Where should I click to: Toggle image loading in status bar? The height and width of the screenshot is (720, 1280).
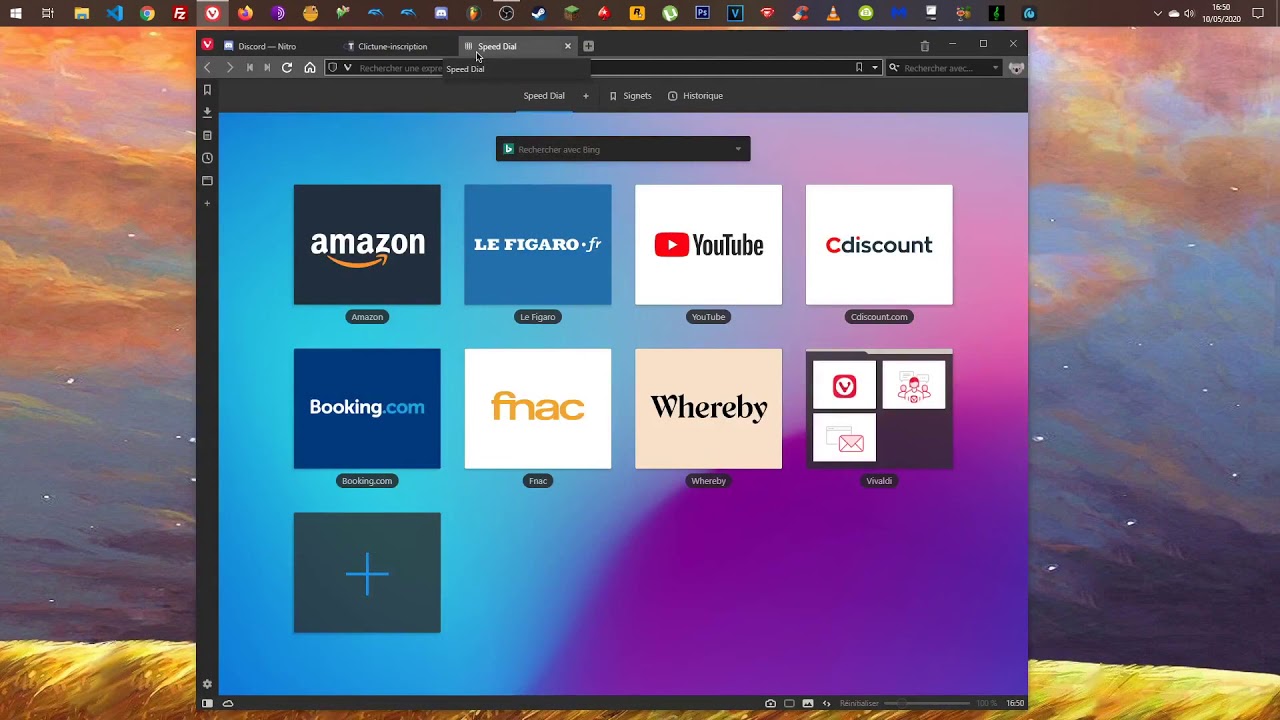tap(808, 704)
